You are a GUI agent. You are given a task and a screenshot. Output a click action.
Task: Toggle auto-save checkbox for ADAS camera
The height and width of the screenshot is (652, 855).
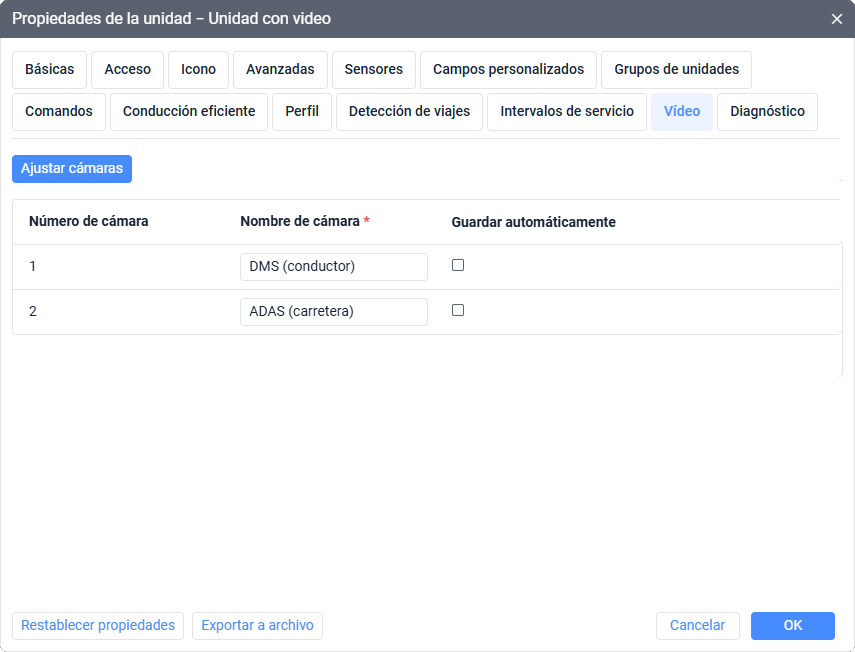point(458,310)
